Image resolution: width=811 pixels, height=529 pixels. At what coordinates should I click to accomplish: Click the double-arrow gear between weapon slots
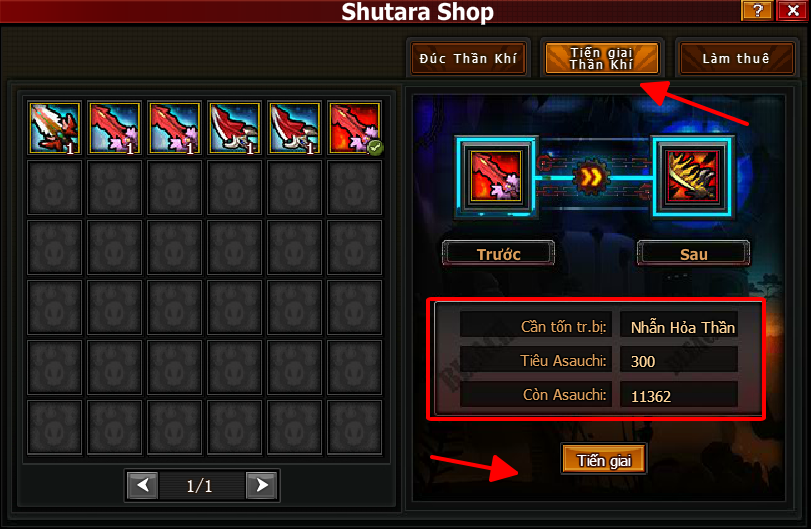(x=591, y=177)
